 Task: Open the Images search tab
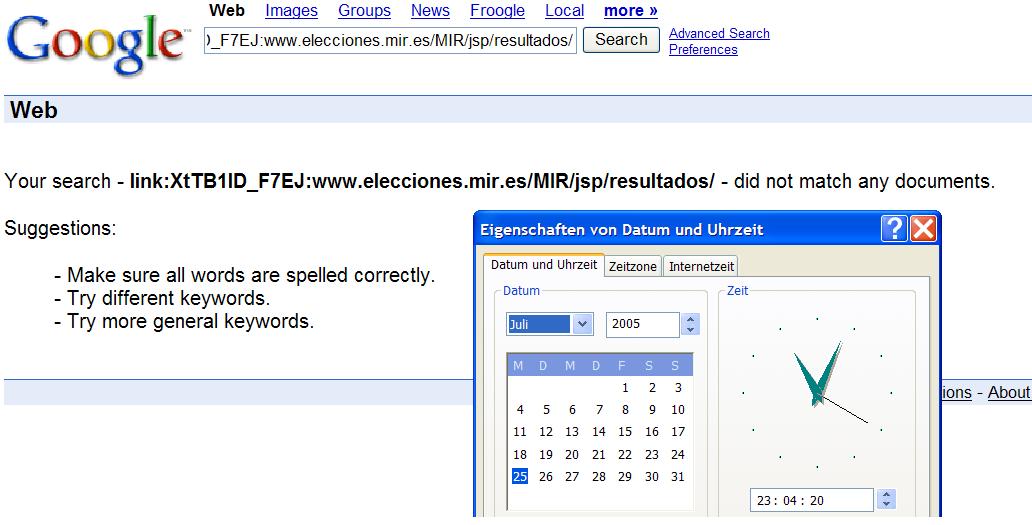click(x=292, y=11)
